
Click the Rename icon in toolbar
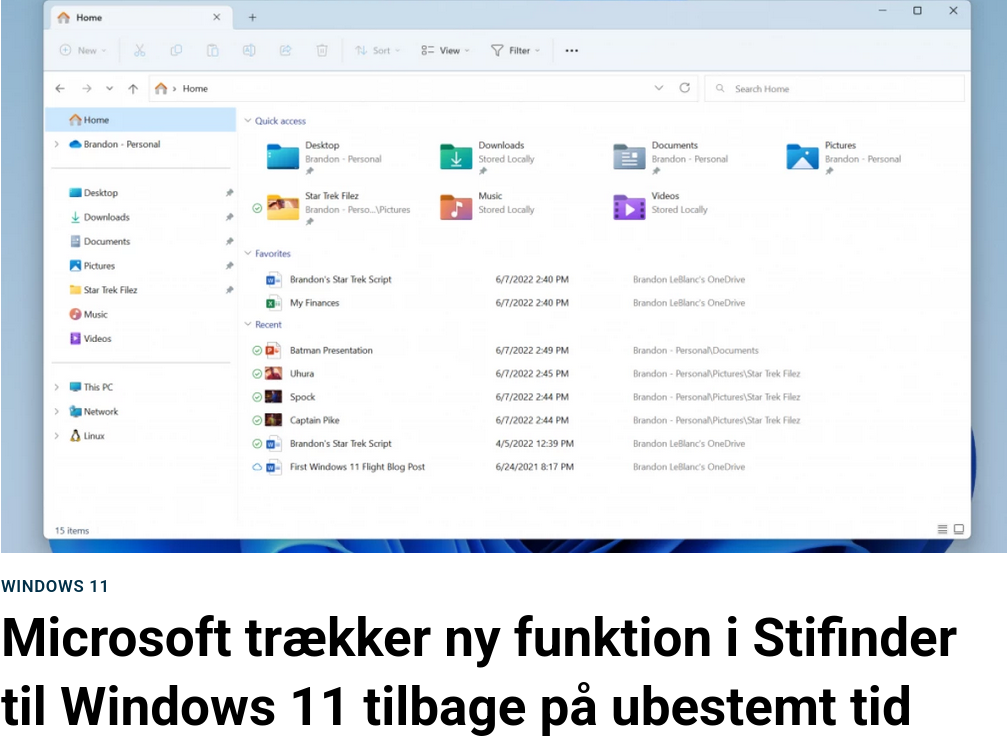click(249, 50)
